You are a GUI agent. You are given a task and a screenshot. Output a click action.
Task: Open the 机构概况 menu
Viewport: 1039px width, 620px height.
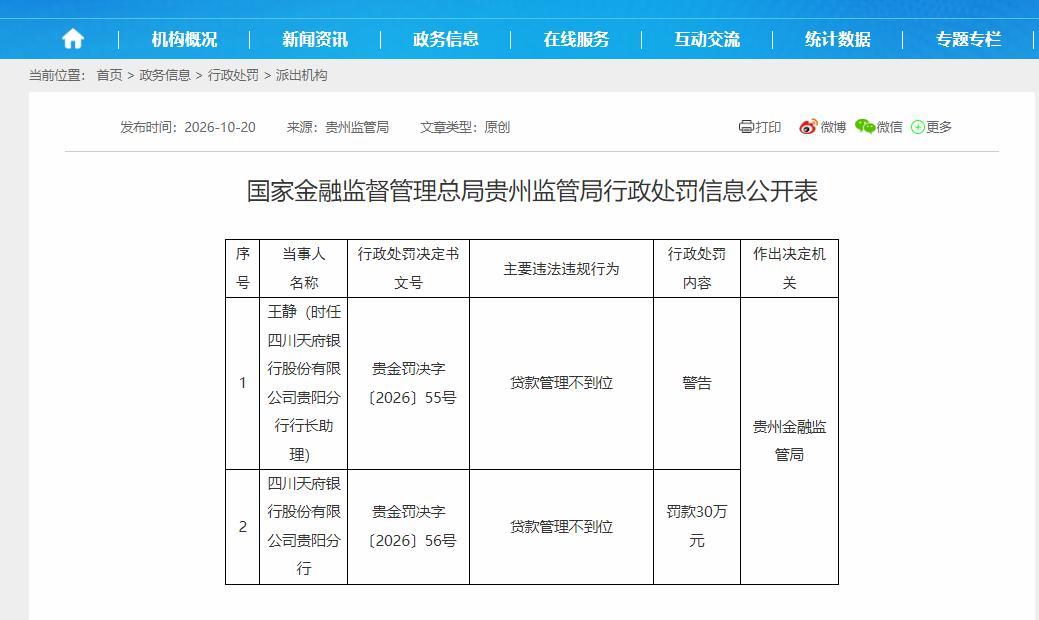[x=184, y=40]
